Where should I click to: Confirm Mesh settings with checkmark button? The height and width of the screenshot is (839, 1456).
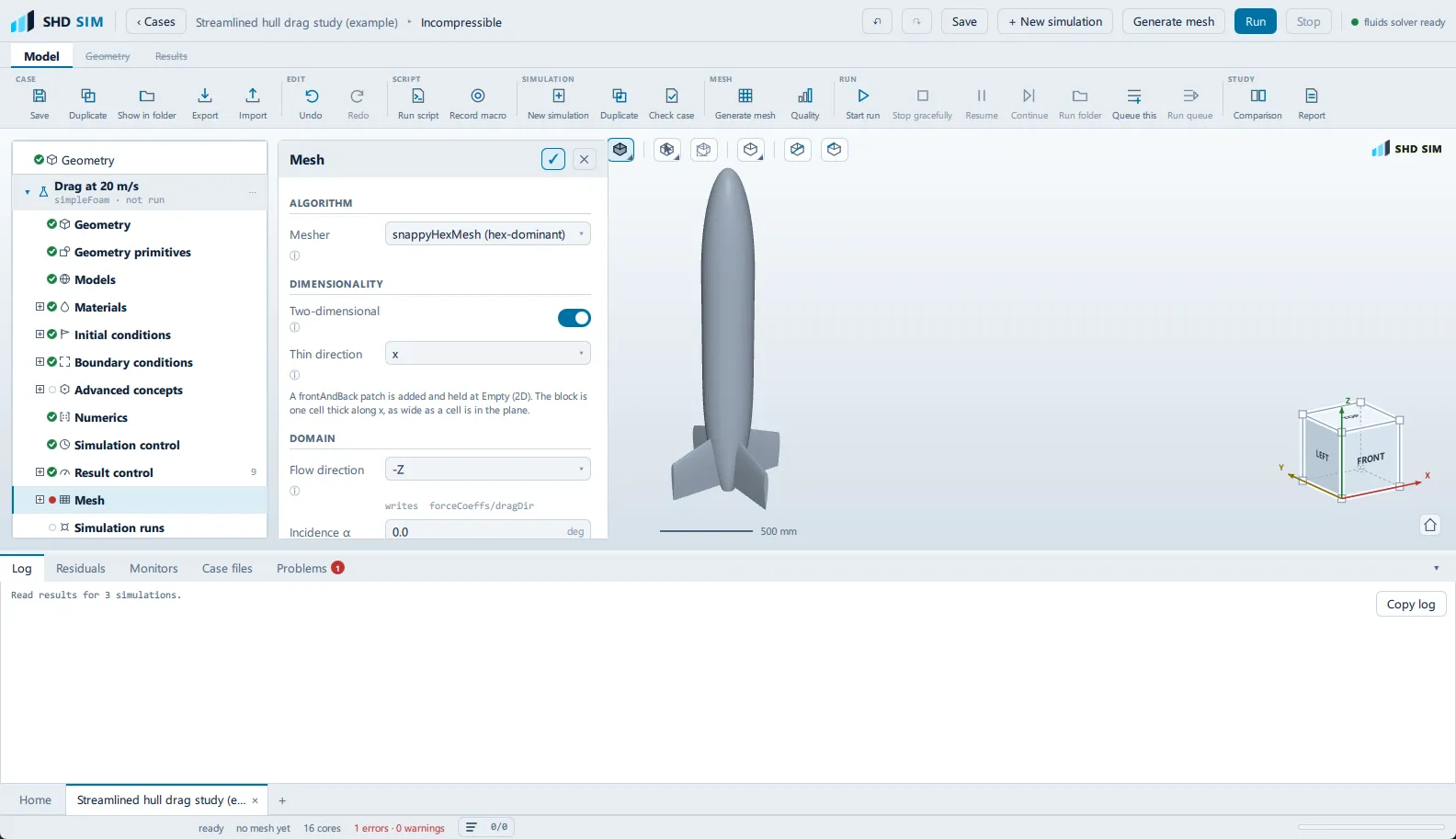tap(552, 159)
